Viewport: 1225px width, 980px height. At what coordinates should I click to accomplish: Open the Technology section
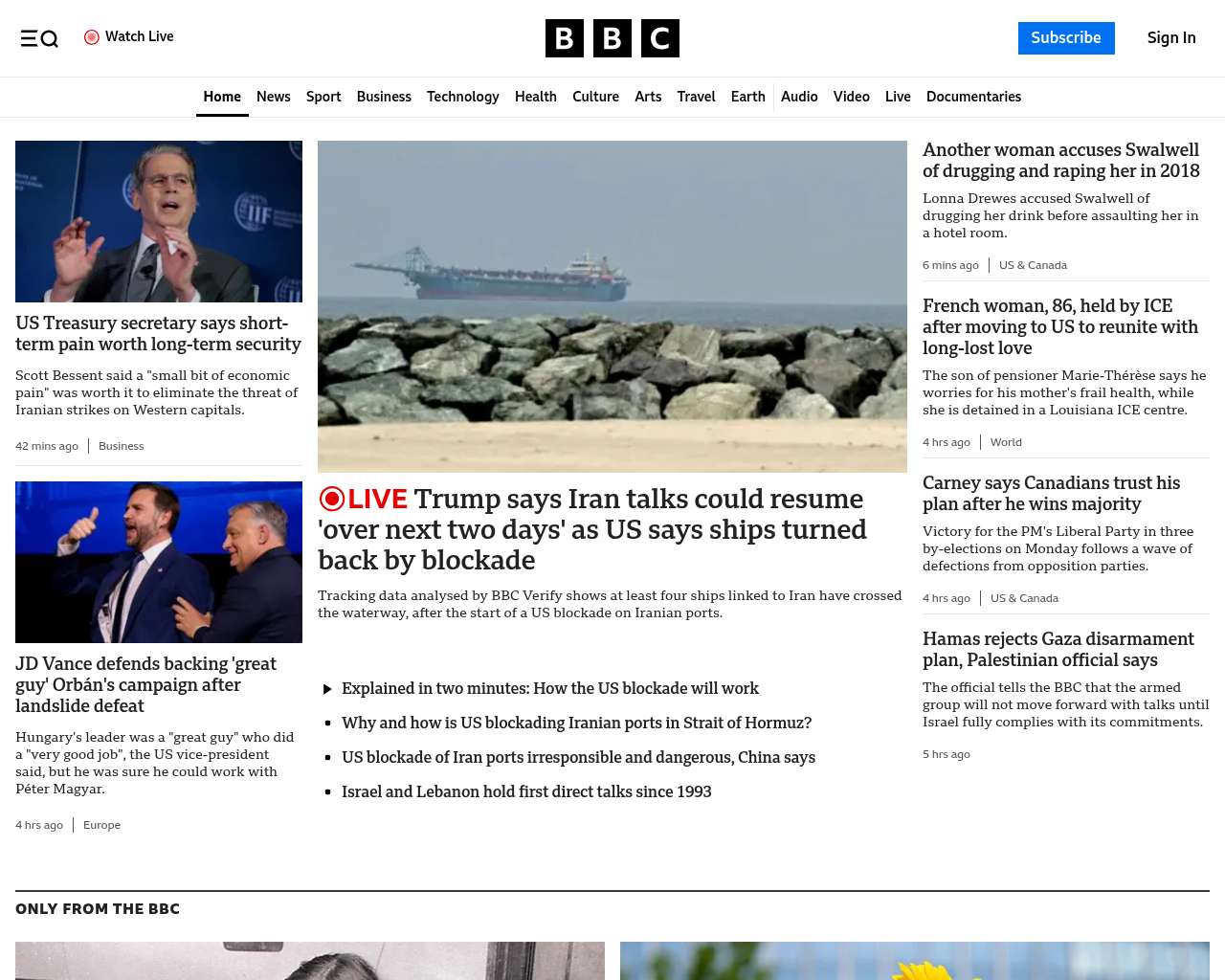462,97
